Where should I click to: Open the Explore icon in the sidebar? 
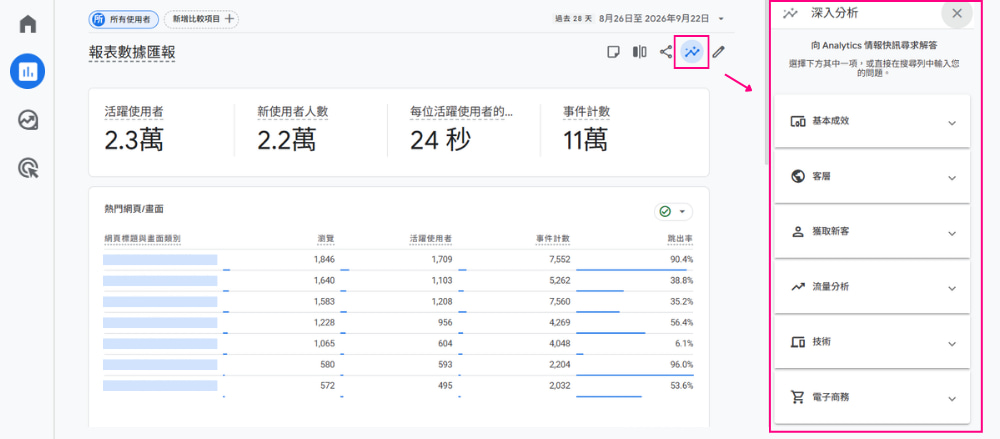point(27,120)
